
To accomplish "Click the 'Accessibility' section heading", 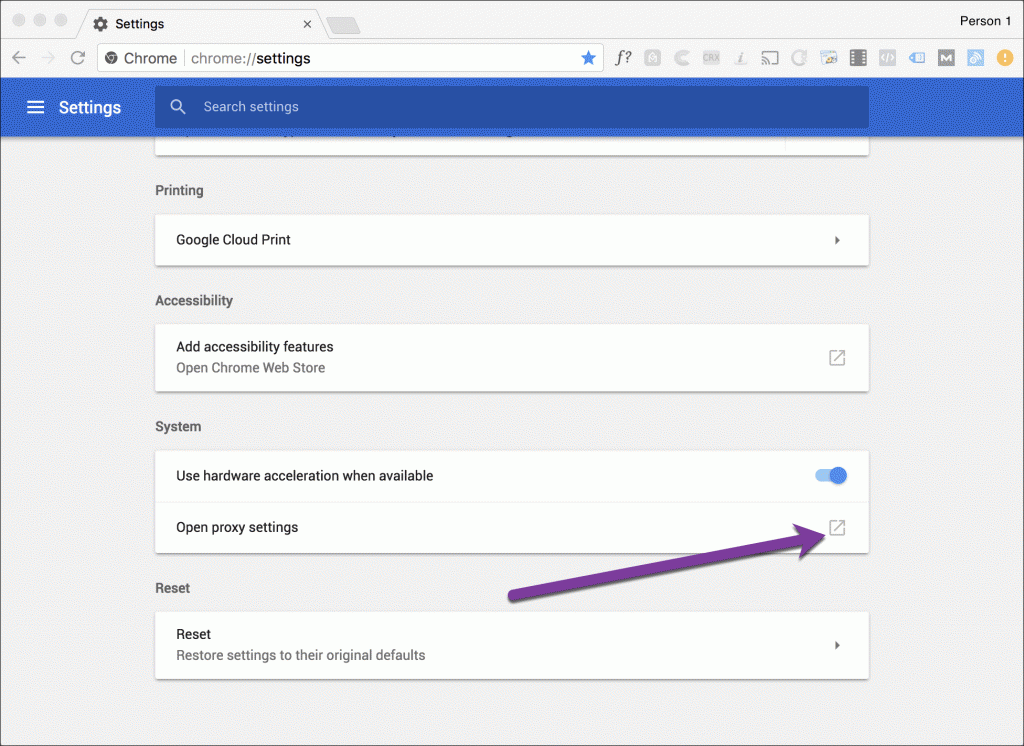I will coord(194,300).
